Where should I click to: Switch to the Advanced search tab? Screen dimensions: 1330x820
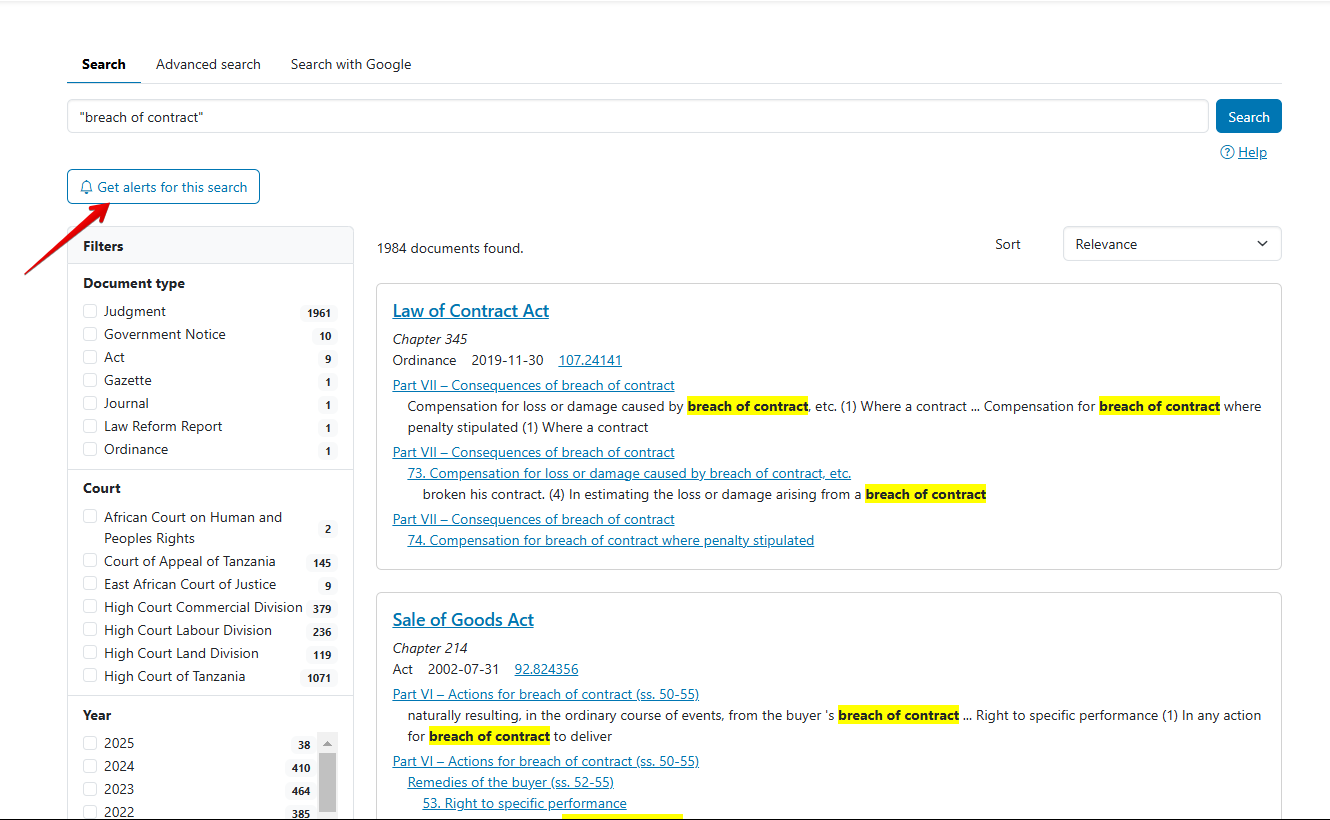(x=208, y=64)
